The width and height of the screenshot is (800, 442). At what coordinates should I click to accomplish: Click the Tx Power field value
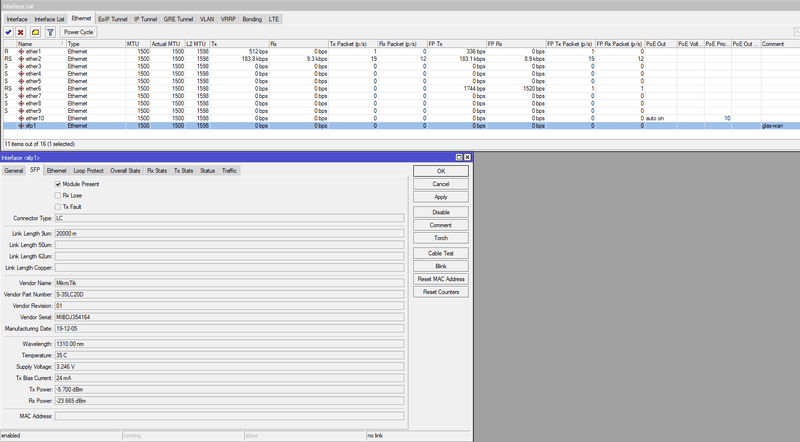click(x=230, y=389)
